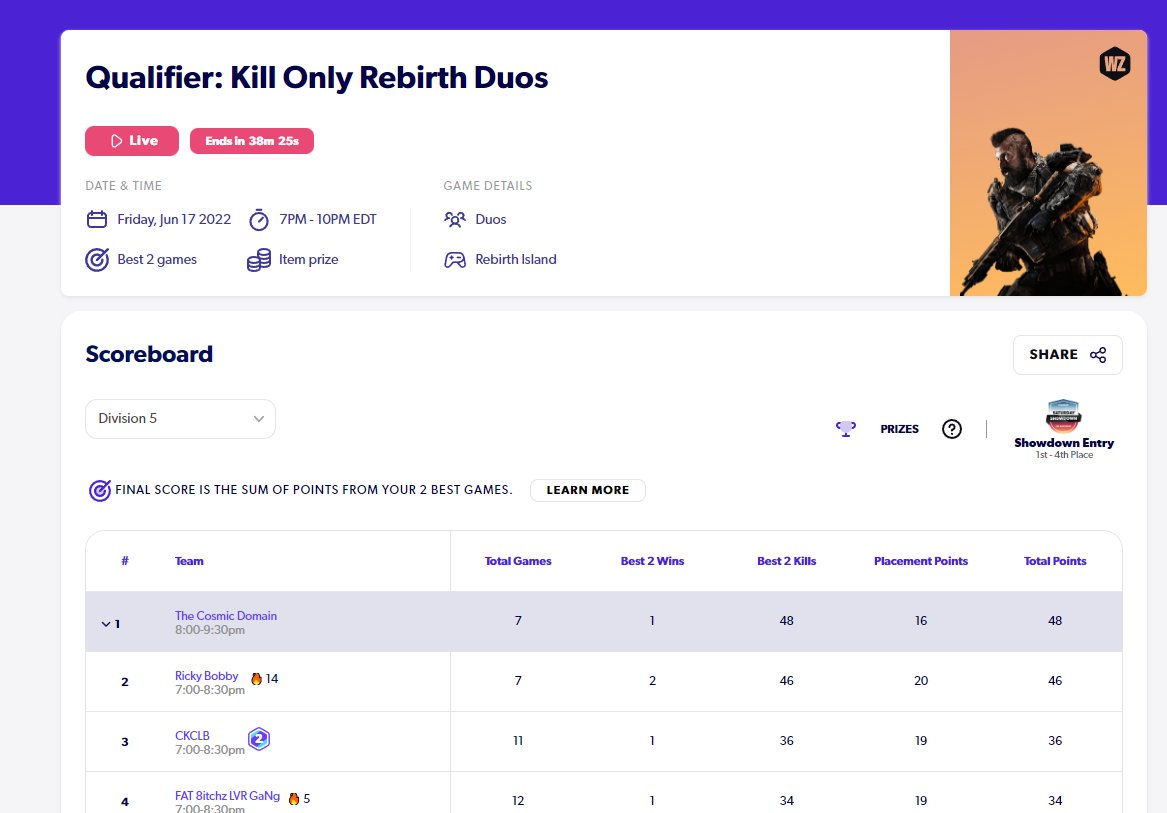Click the target icon before FINAL SCORE text

(x=100, y=490)
